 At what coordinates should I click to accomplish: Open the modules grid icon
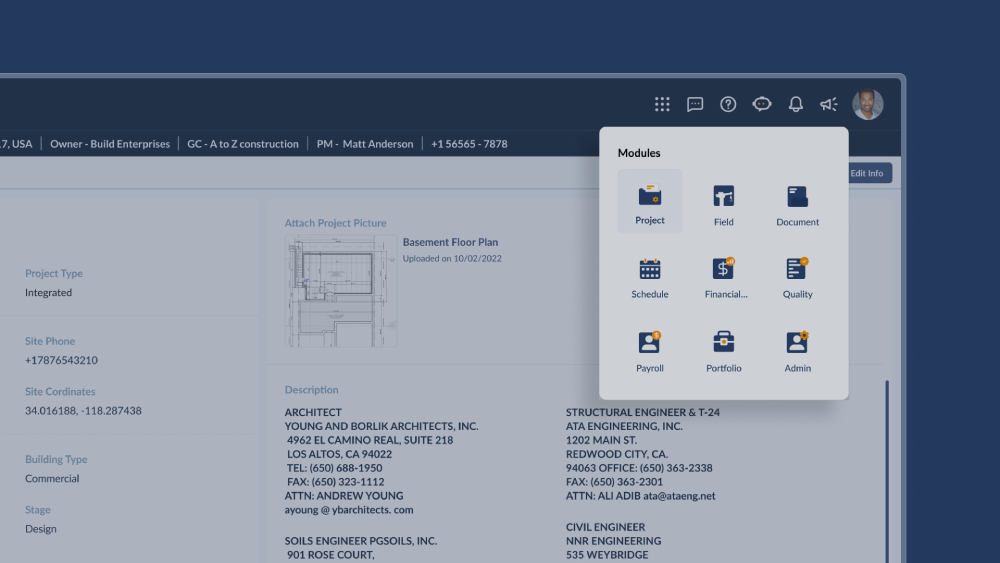tap(662, 104)
